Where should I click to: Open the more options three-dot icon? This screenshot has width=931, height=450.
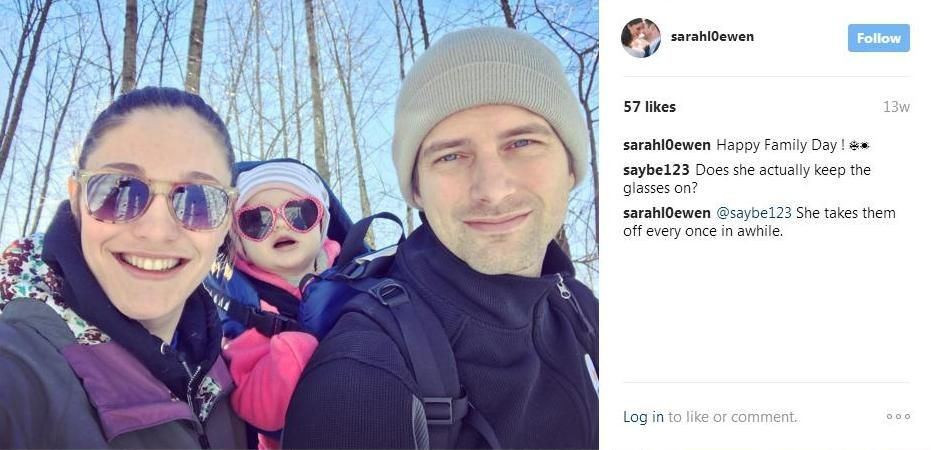(x=898, y=417)
